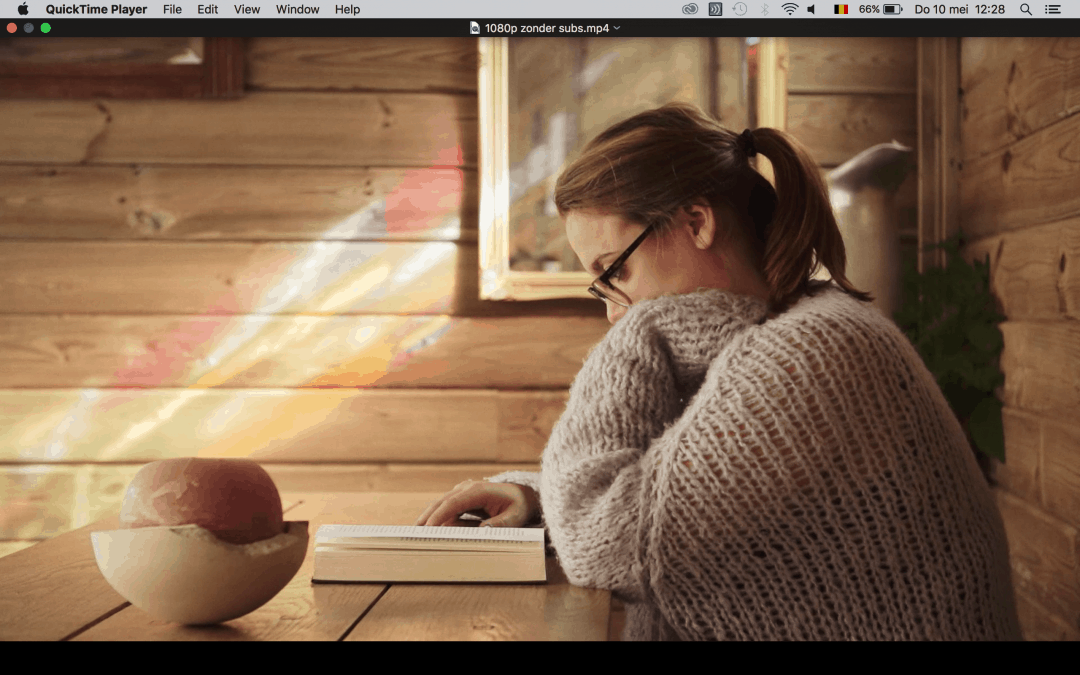
Task: Click the Creative Cloud menu bar icon
Action: [x=689, y=9]
